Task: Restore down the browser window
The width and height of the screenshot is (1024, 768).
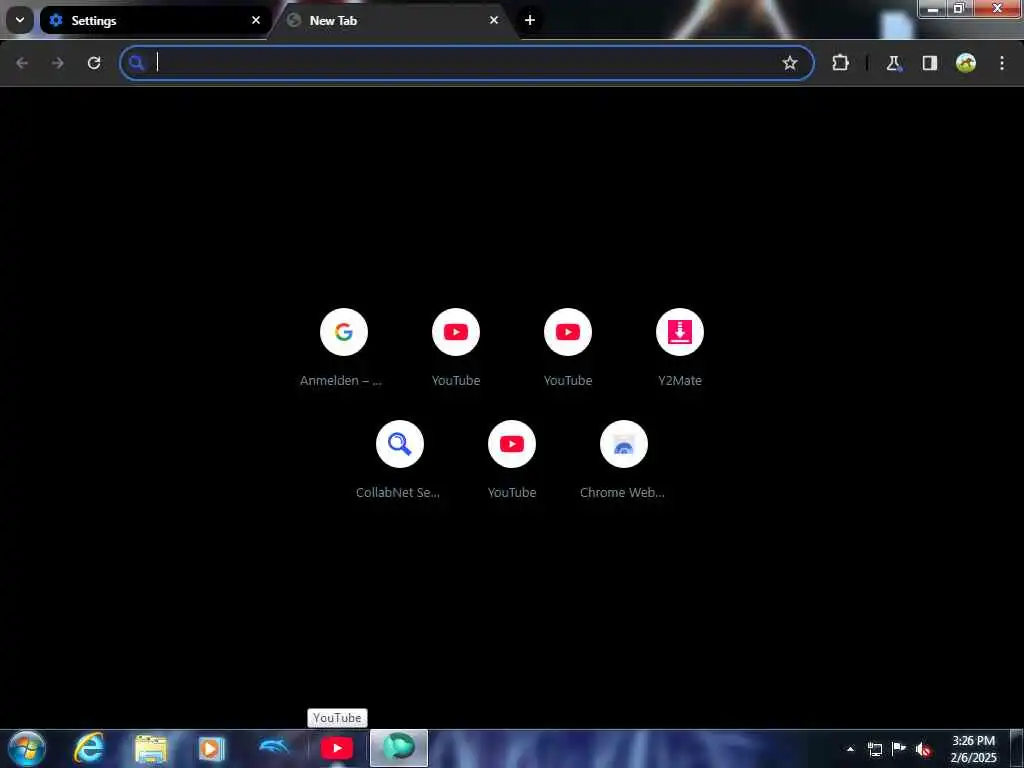Action: [x=959, y=8]
